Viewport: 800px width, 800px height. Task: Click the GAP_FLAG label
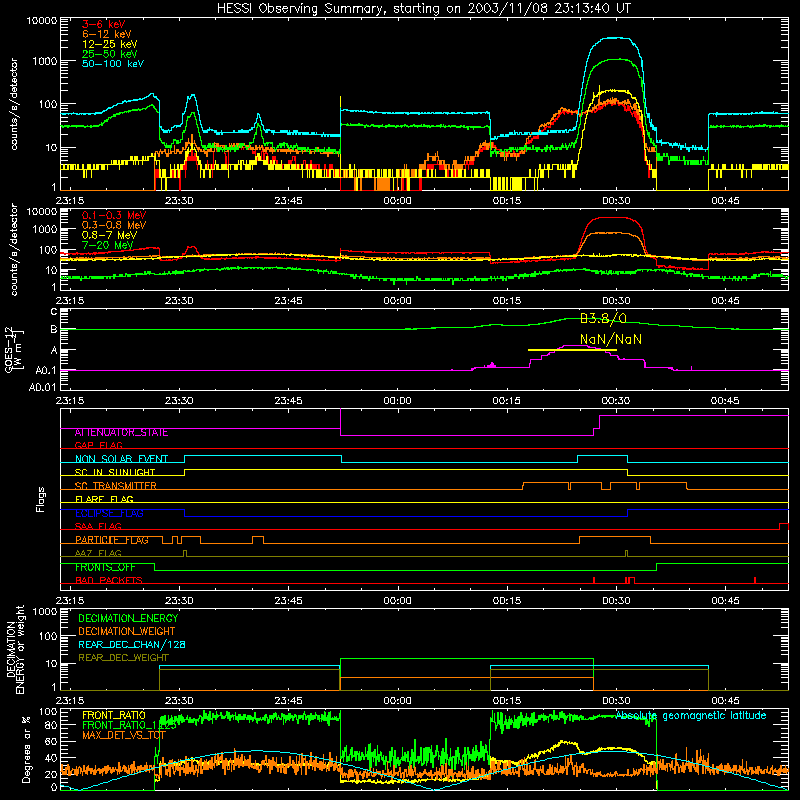98,445
